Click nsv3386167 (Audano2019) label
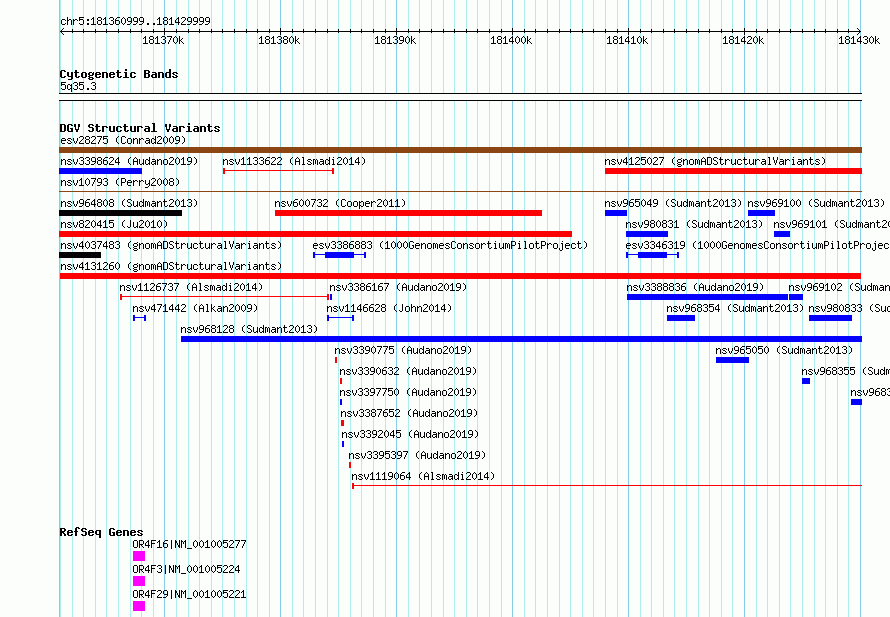 pos(398,287)
